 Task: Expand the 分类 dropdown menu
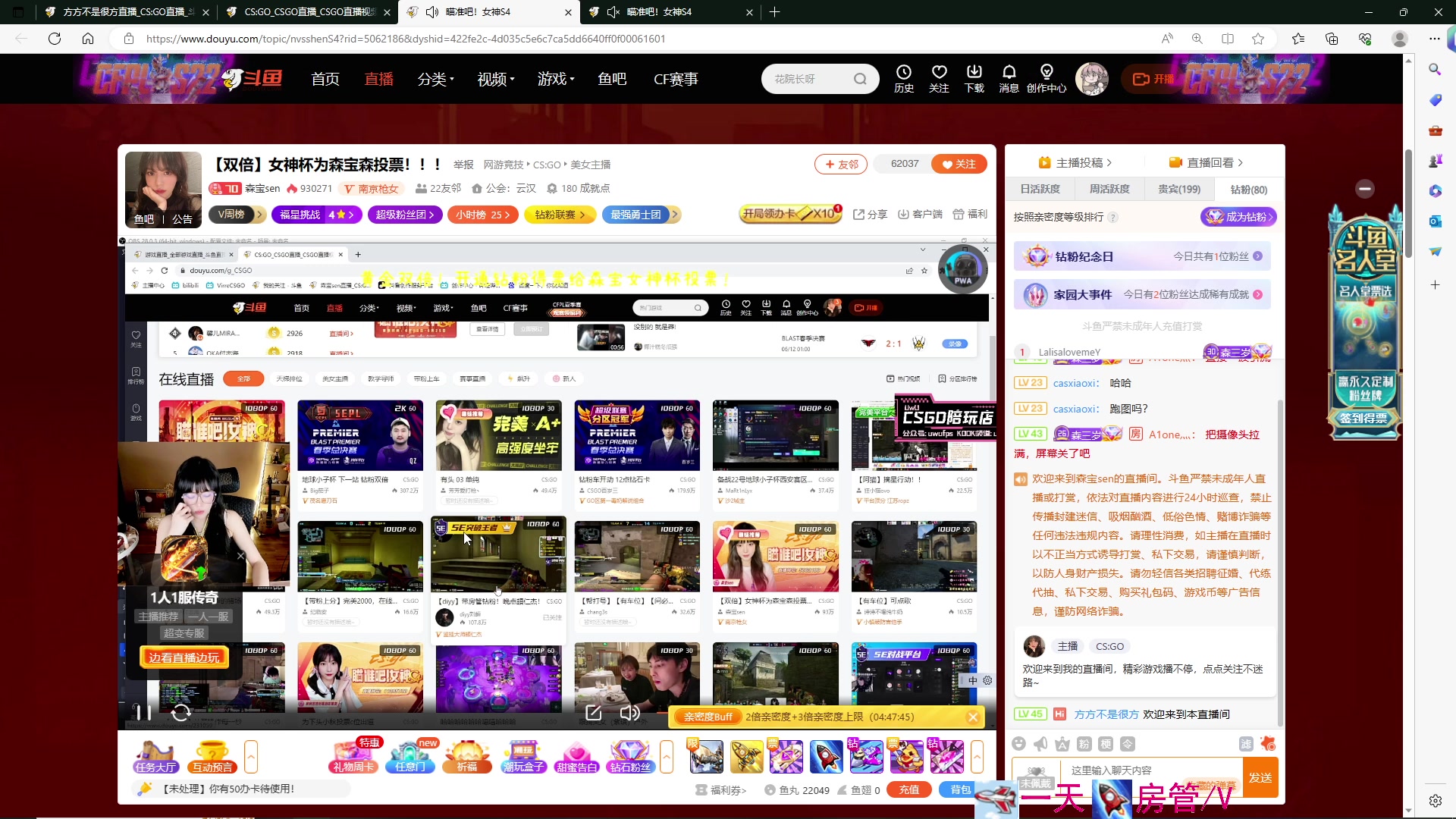pos(435,79)
